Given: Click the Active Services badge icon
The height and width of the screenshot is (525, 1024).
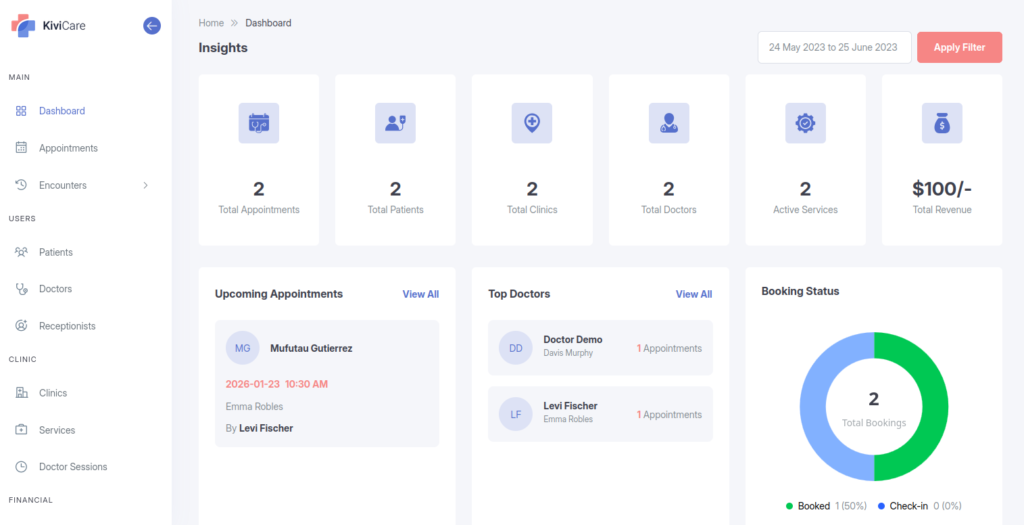Looking at the screenshot, I should tap(805, 123).
